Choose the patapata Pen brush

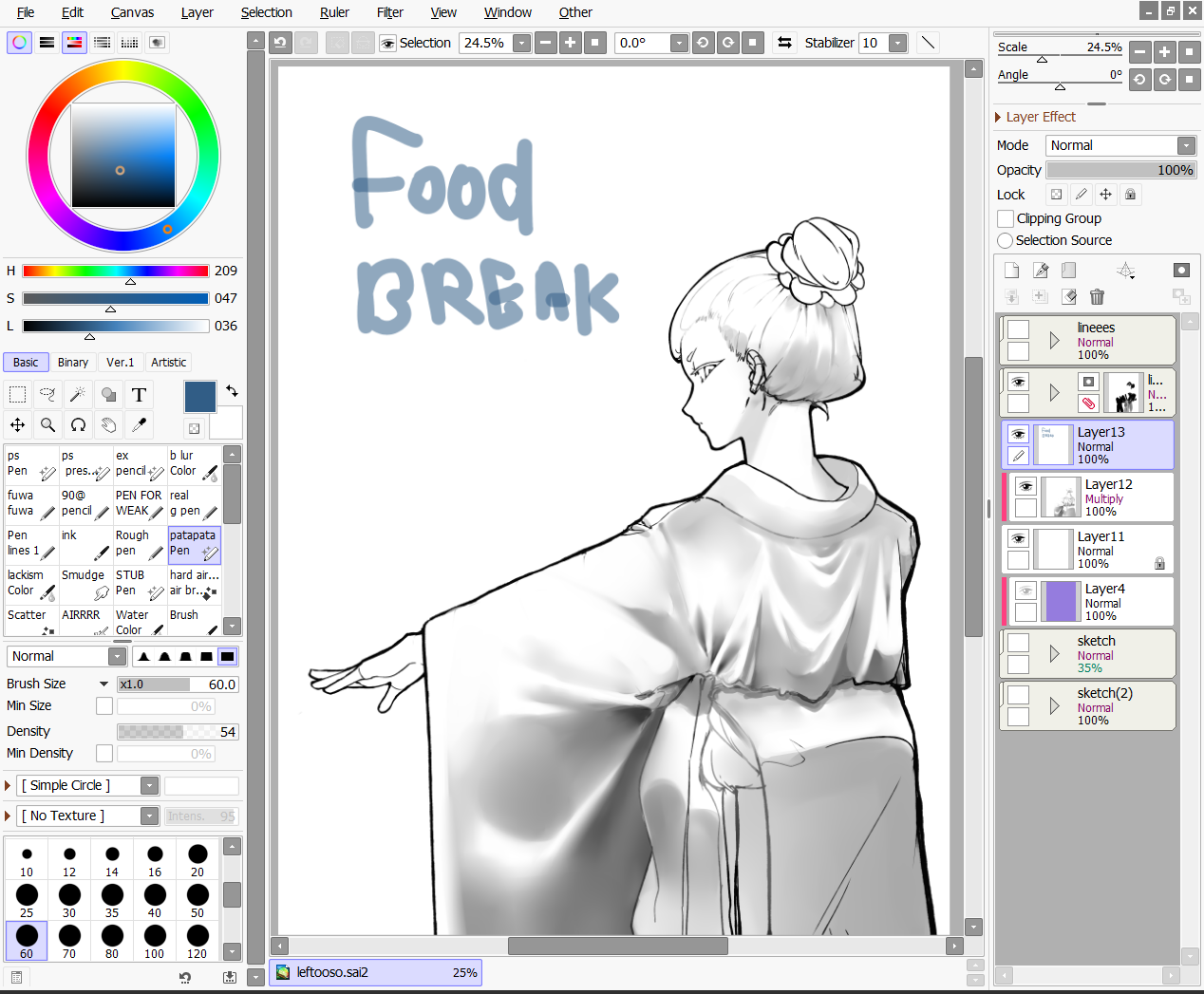click(x=195, y=544)
